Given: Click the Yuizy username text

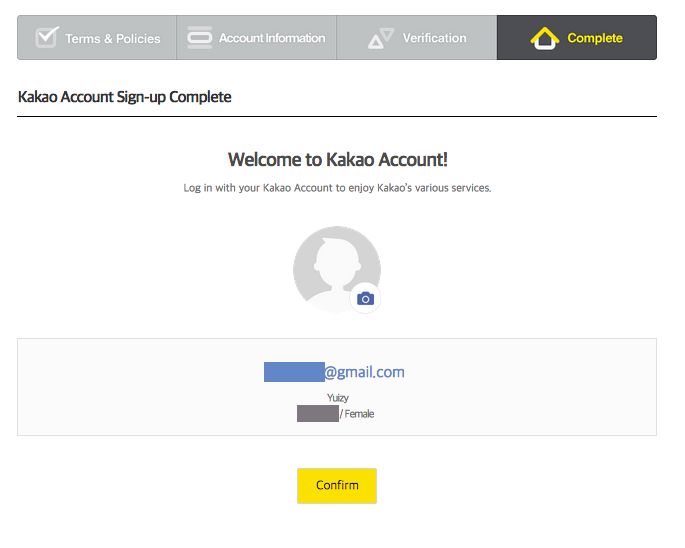Looking at the screenshot, I should click(337, 397).
